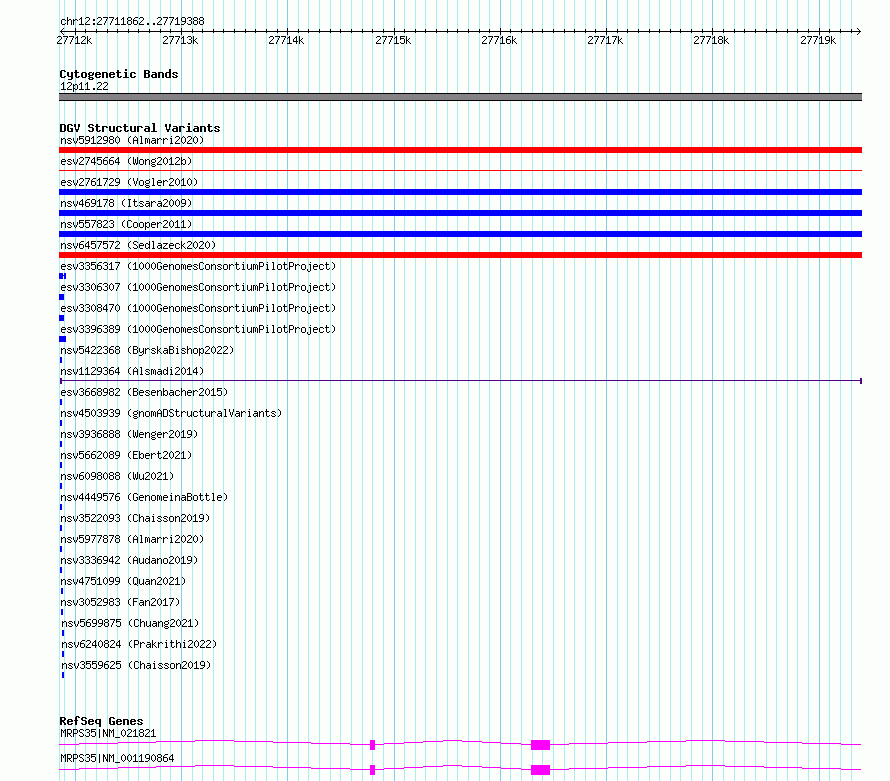Click nsv5422368 (ByrskaBishop2022) label

tap(147, 350)
